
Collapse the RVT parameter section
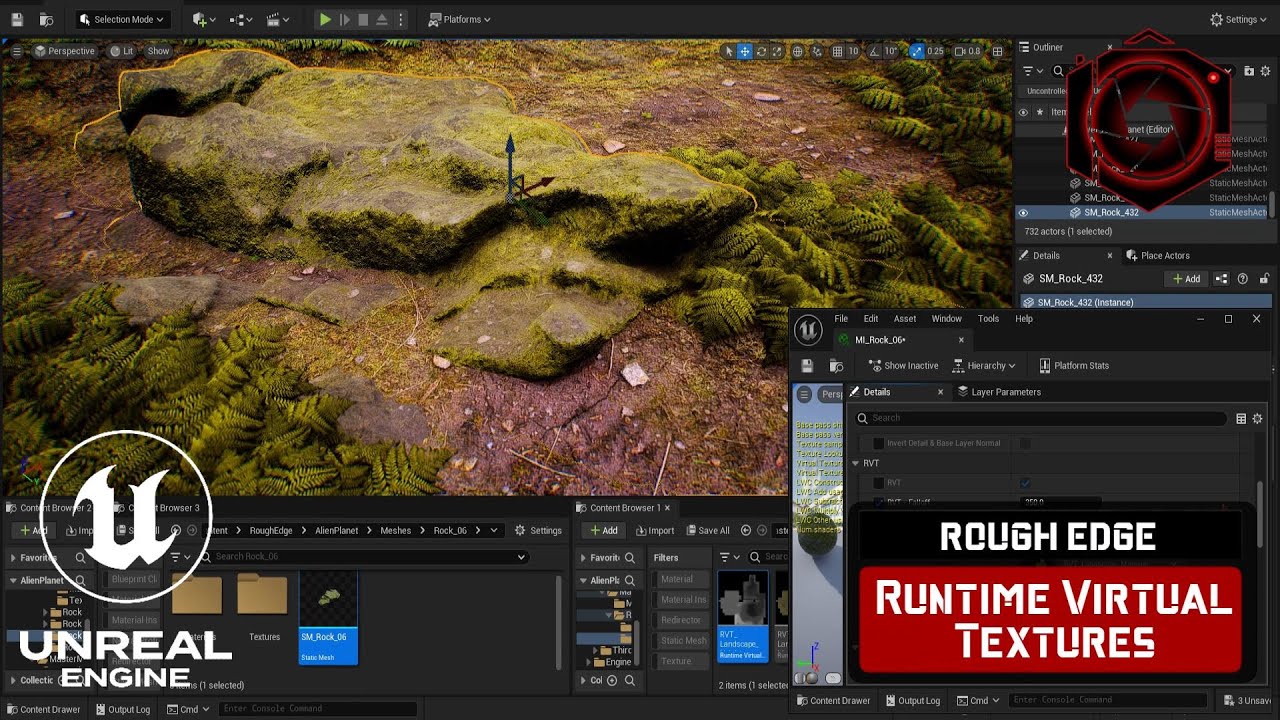(856, 463)
